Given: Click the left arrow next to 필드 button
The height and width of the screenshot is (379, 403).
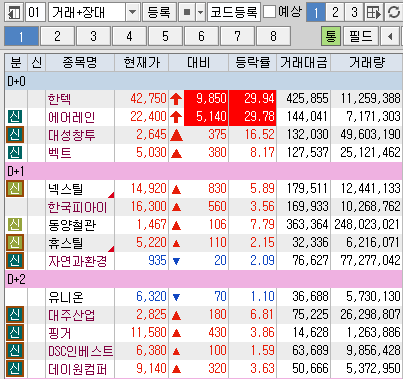Looking at the screenshot, I should point(390,36).
